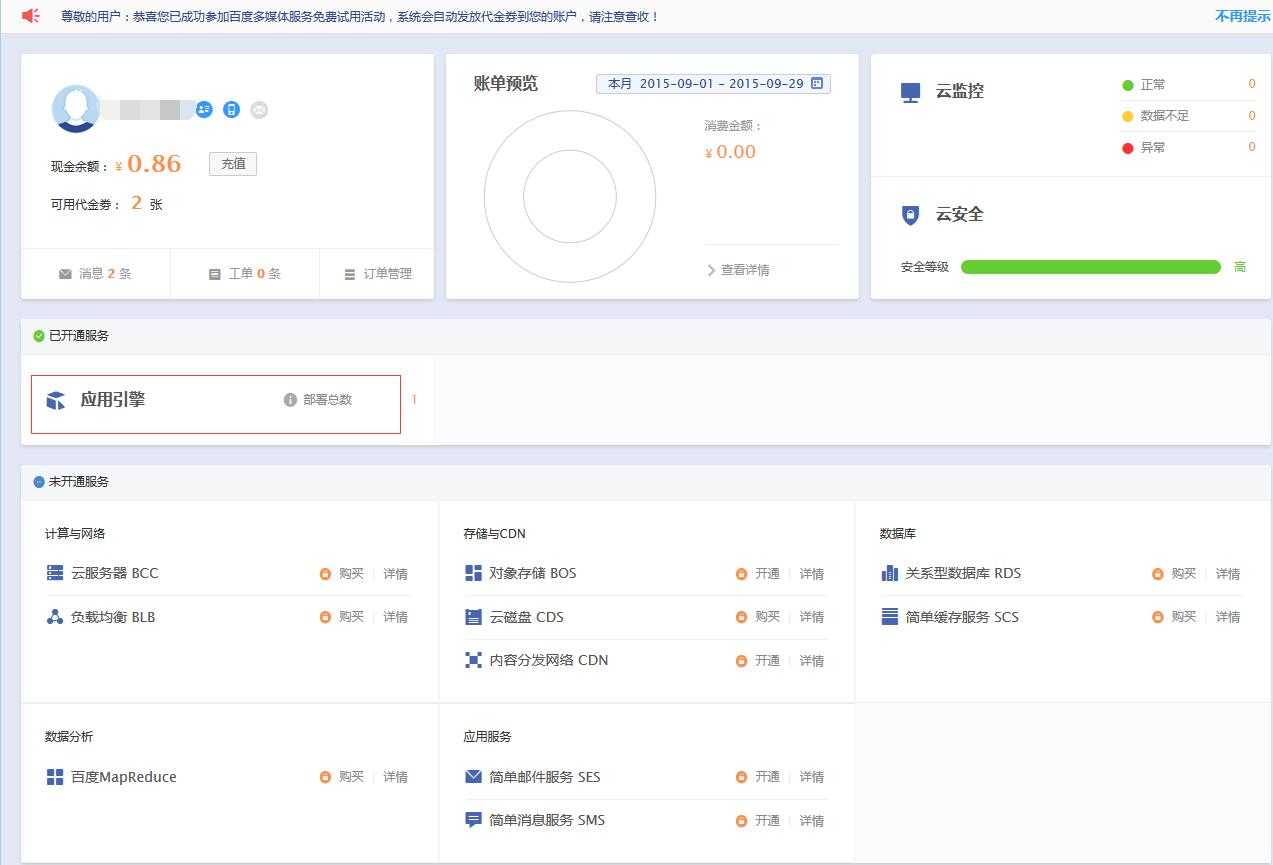The image size is (1273, 865).
Task: Click the 云安全 shield lock icon
Action: [x=910, y=215]
